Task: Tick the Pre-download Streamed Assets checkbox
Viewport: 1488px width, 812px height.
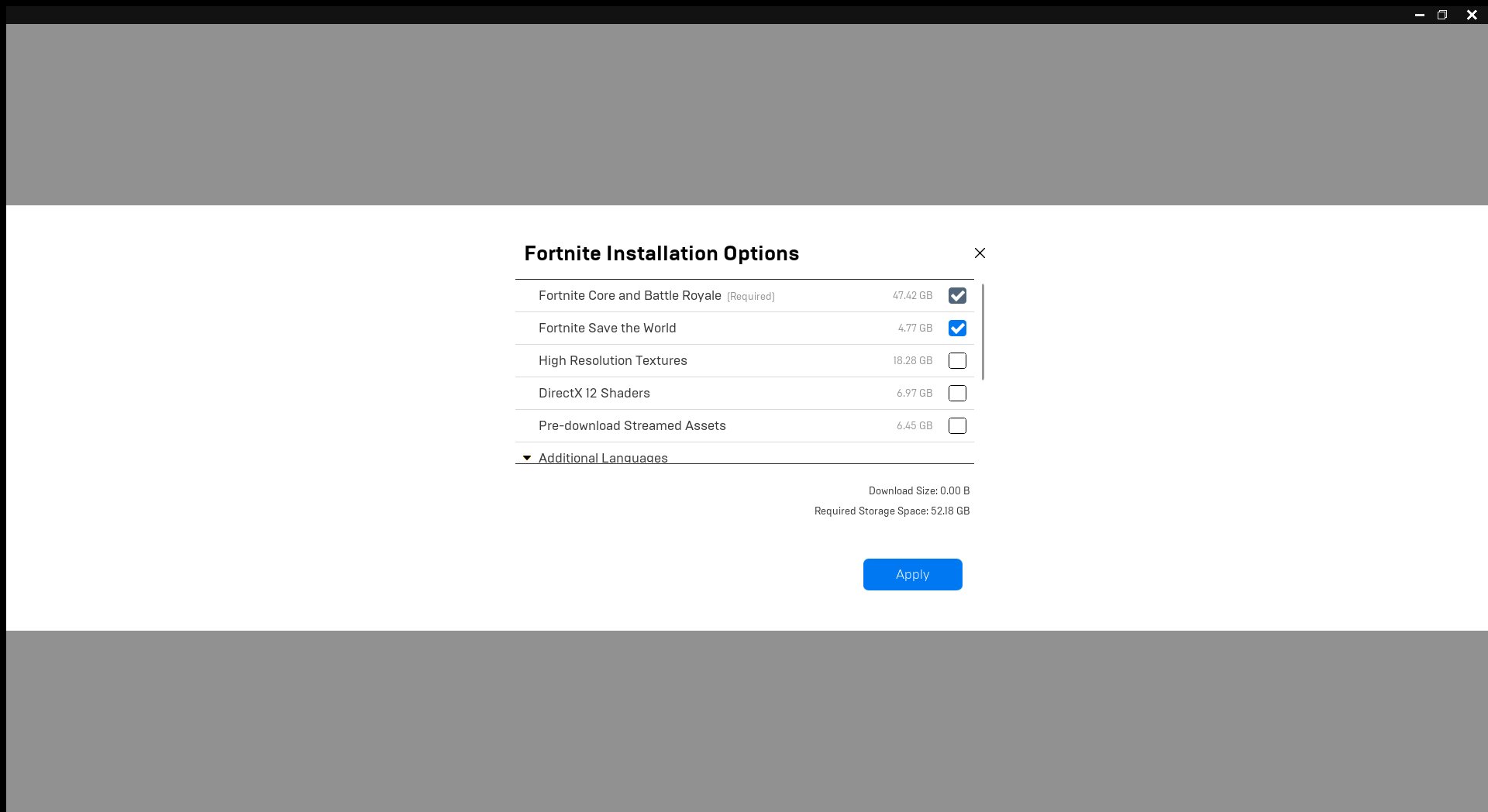Action: coord(957,426)
